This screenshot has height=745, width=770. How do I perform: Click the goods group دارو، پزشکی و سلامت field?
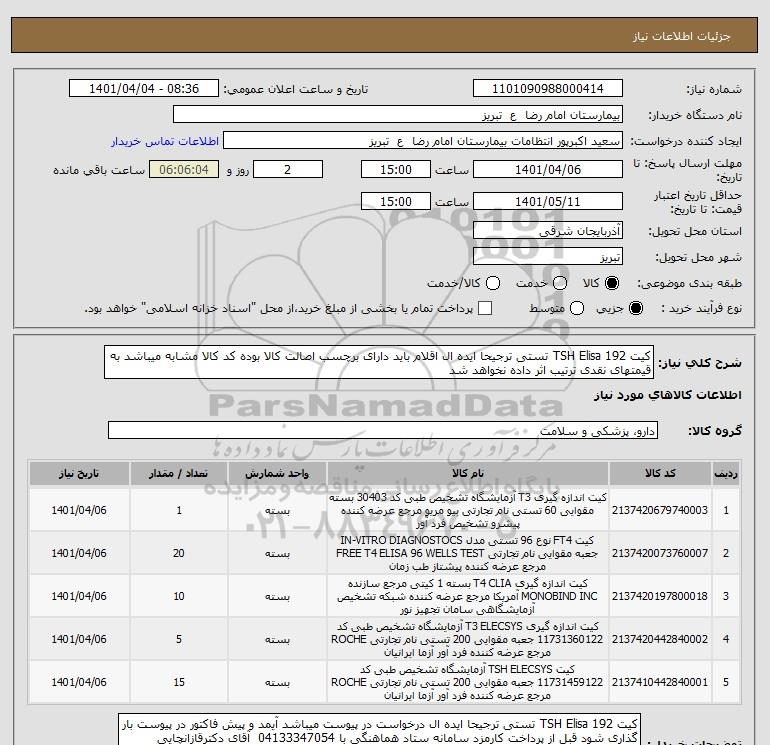point(383,430)
